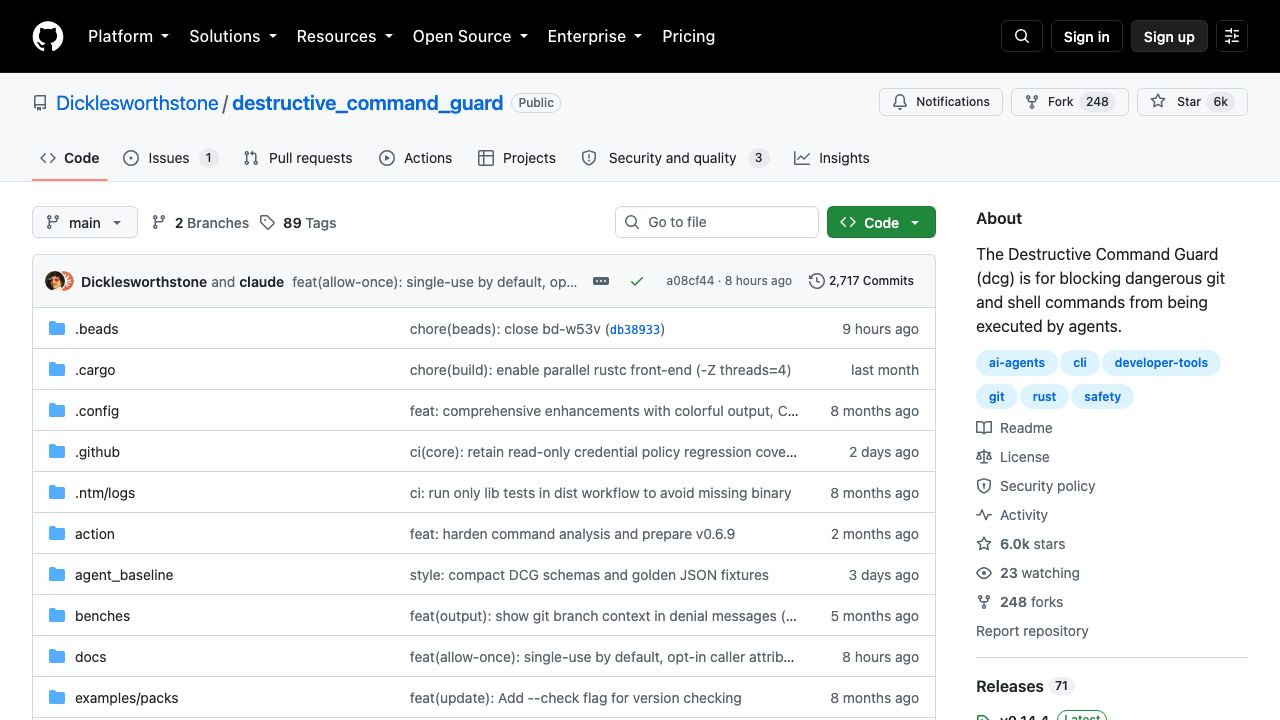Click the Readme book icon
Viewport: 1280px width, 720px height.
click(x=984, y=428)
